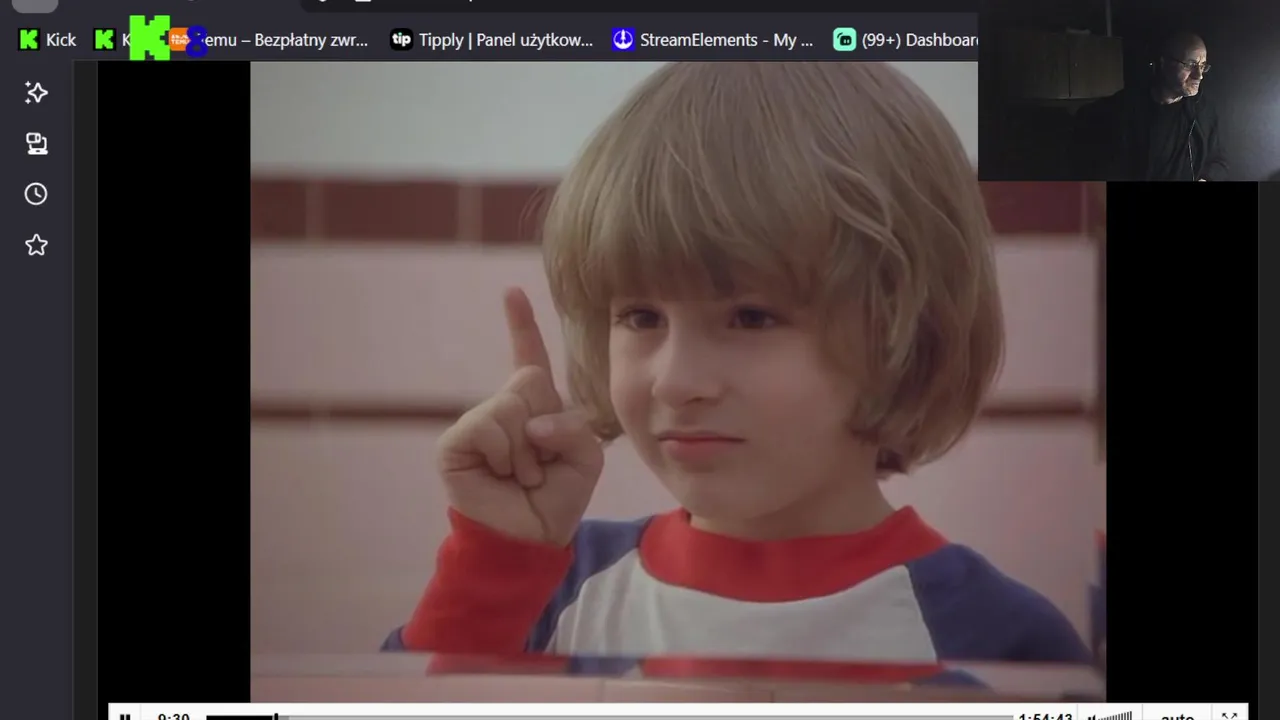Open the Kick bookmark
1280x720 pixels.
tap(47, 40)
